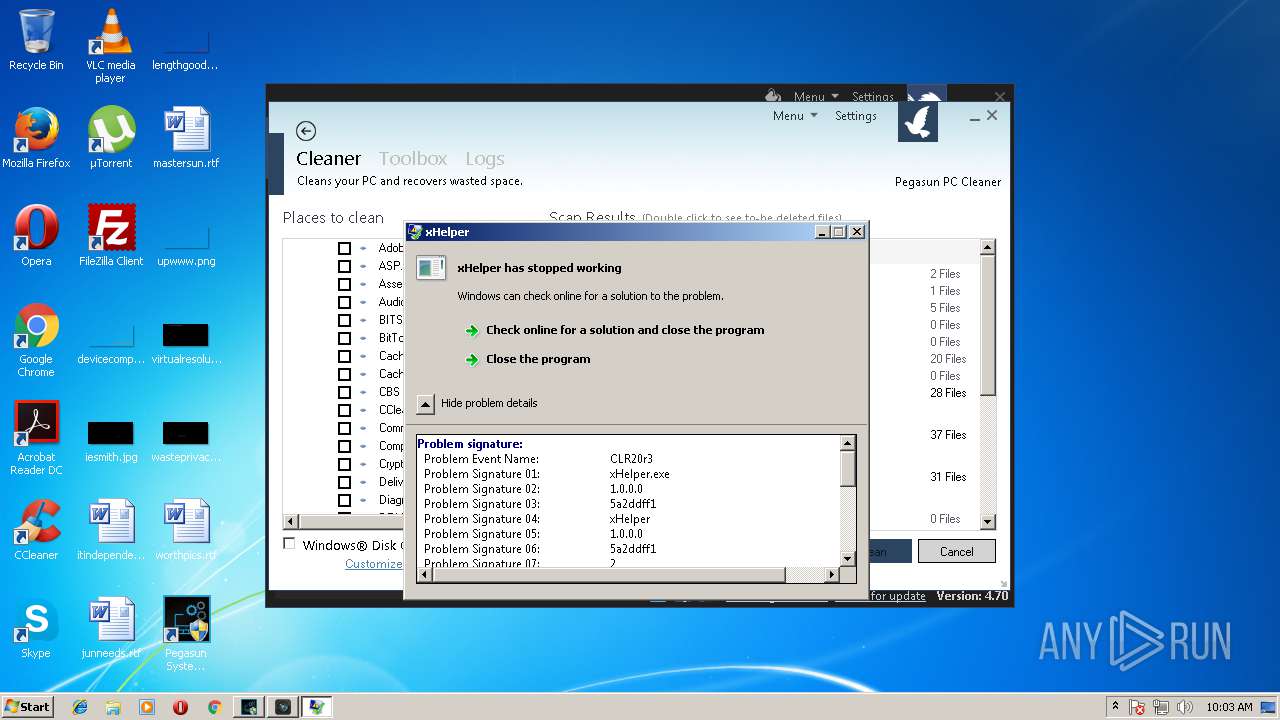Tick the BITS checkbox in Places to clean
The image size is (1280, 720).
click(344, 320)
